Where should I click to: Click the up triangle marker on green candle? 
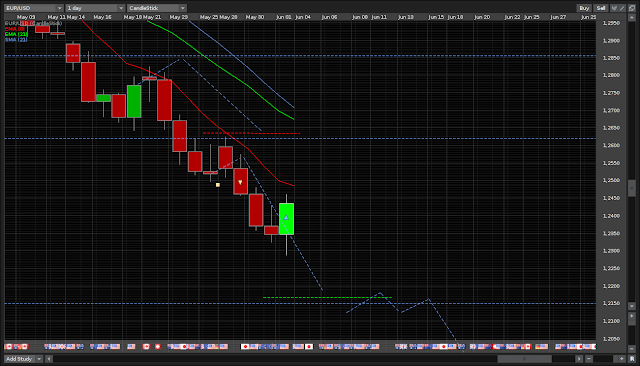286,217
